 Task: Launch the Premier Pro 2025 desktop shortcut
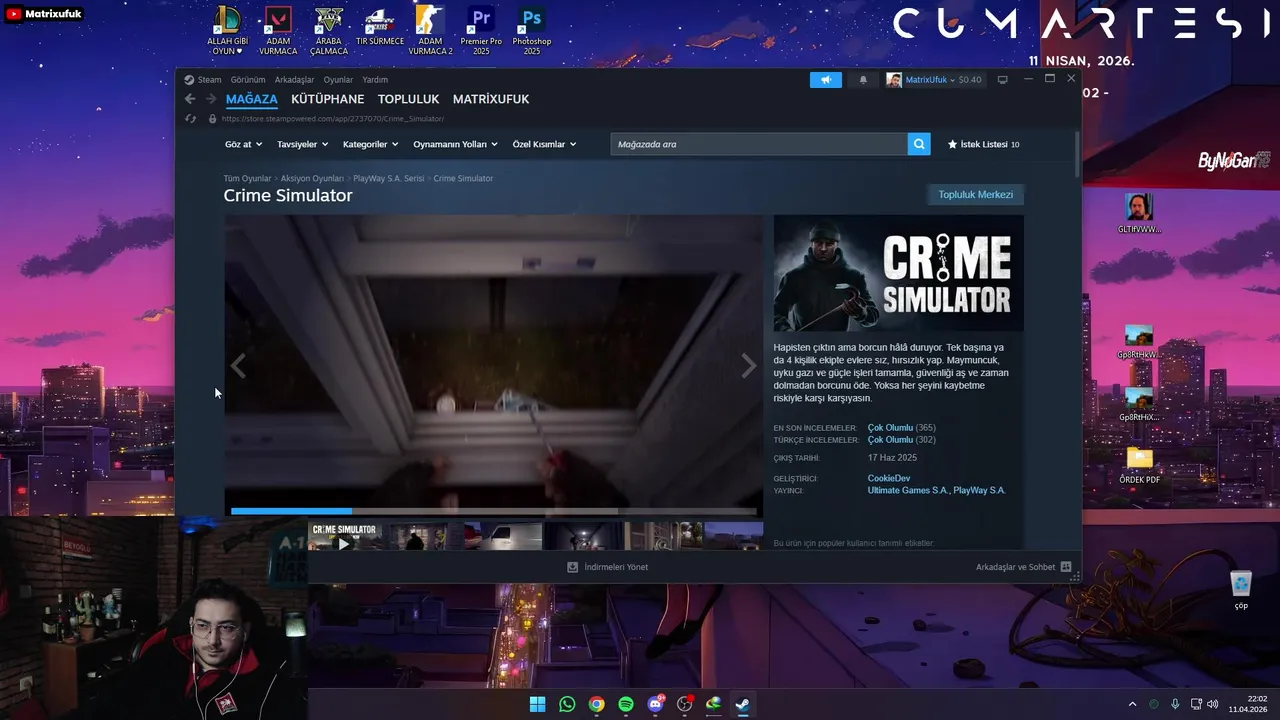[481, 32]
